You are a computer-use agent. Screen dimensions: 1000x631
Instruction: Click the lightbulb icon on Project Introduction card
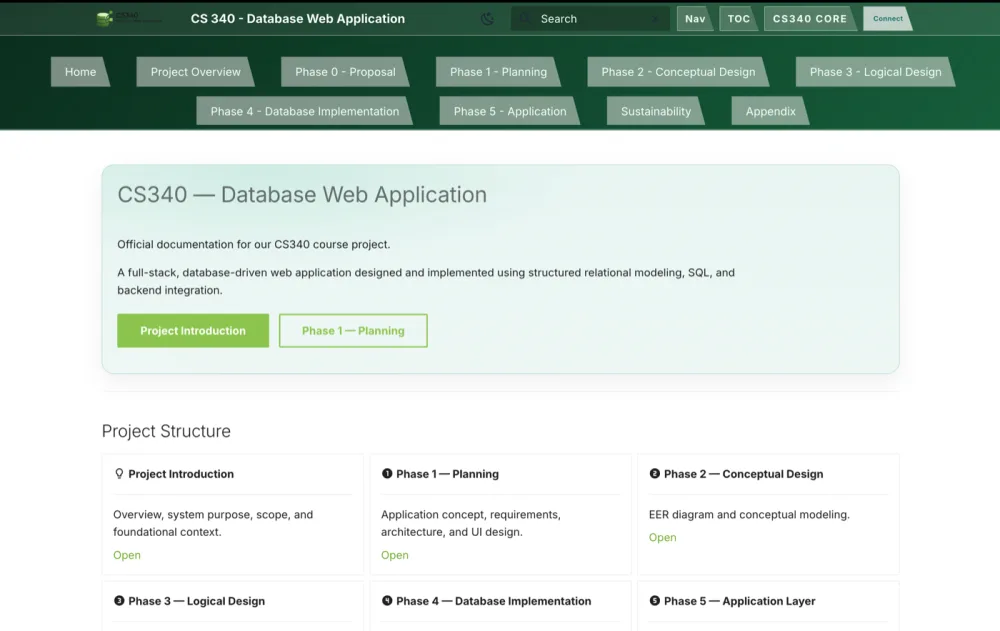[x=119, y=473]
